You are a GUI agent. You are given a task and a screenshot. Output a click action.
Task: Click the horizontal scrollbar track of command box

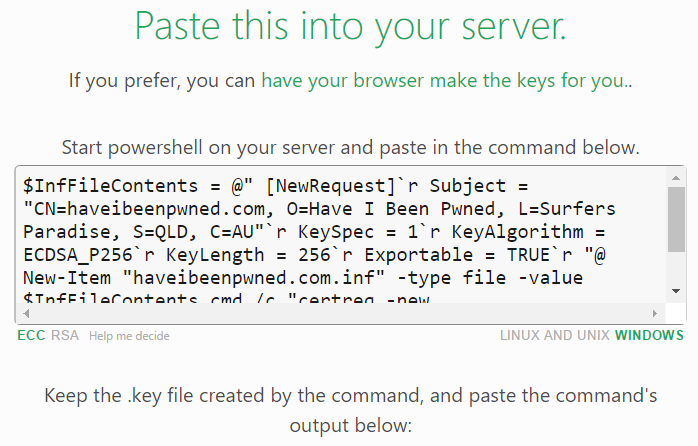pyautogui.click(x=341, y=313)
